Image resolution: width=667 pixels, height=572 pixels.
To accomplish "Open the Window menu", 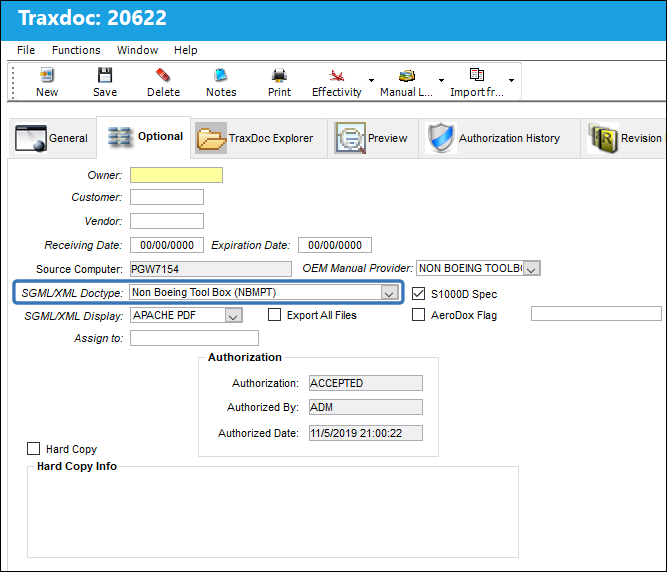I will [x=137, y=50].
